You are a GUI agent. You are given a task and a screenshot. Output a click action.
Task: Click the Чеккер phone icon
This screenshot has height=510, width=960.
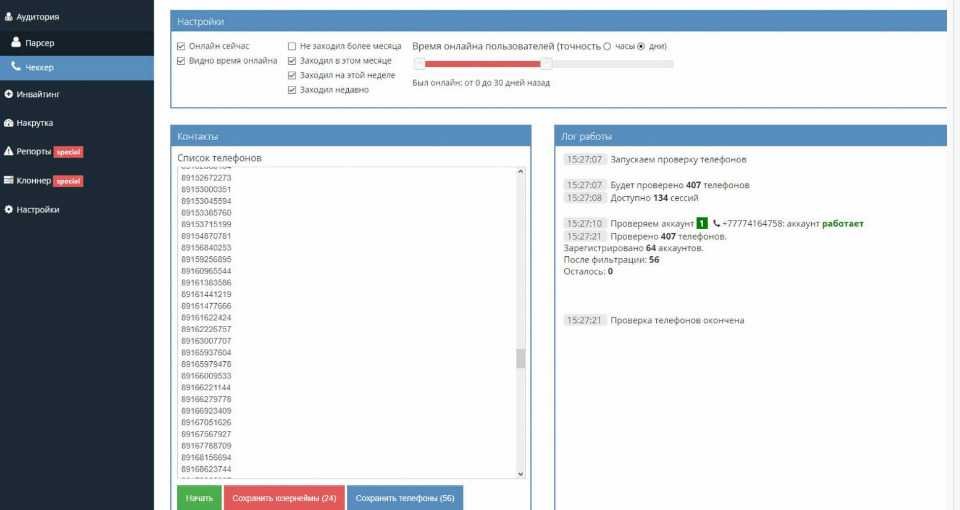[x=16, y=67]
